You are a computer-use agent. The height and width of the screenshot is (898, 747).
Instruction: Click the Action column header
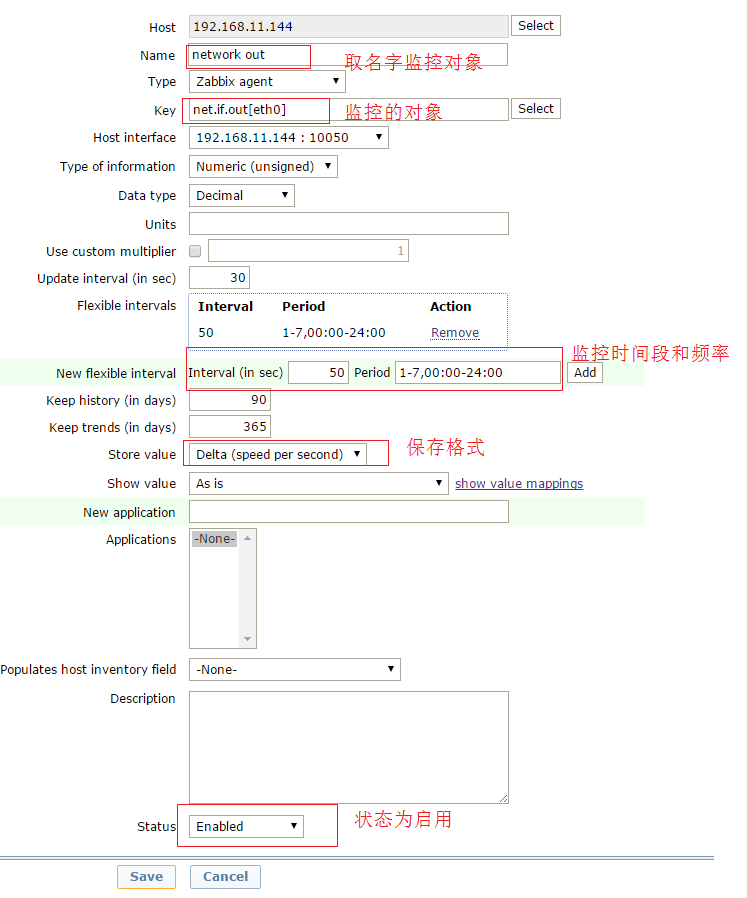[450, 306]
